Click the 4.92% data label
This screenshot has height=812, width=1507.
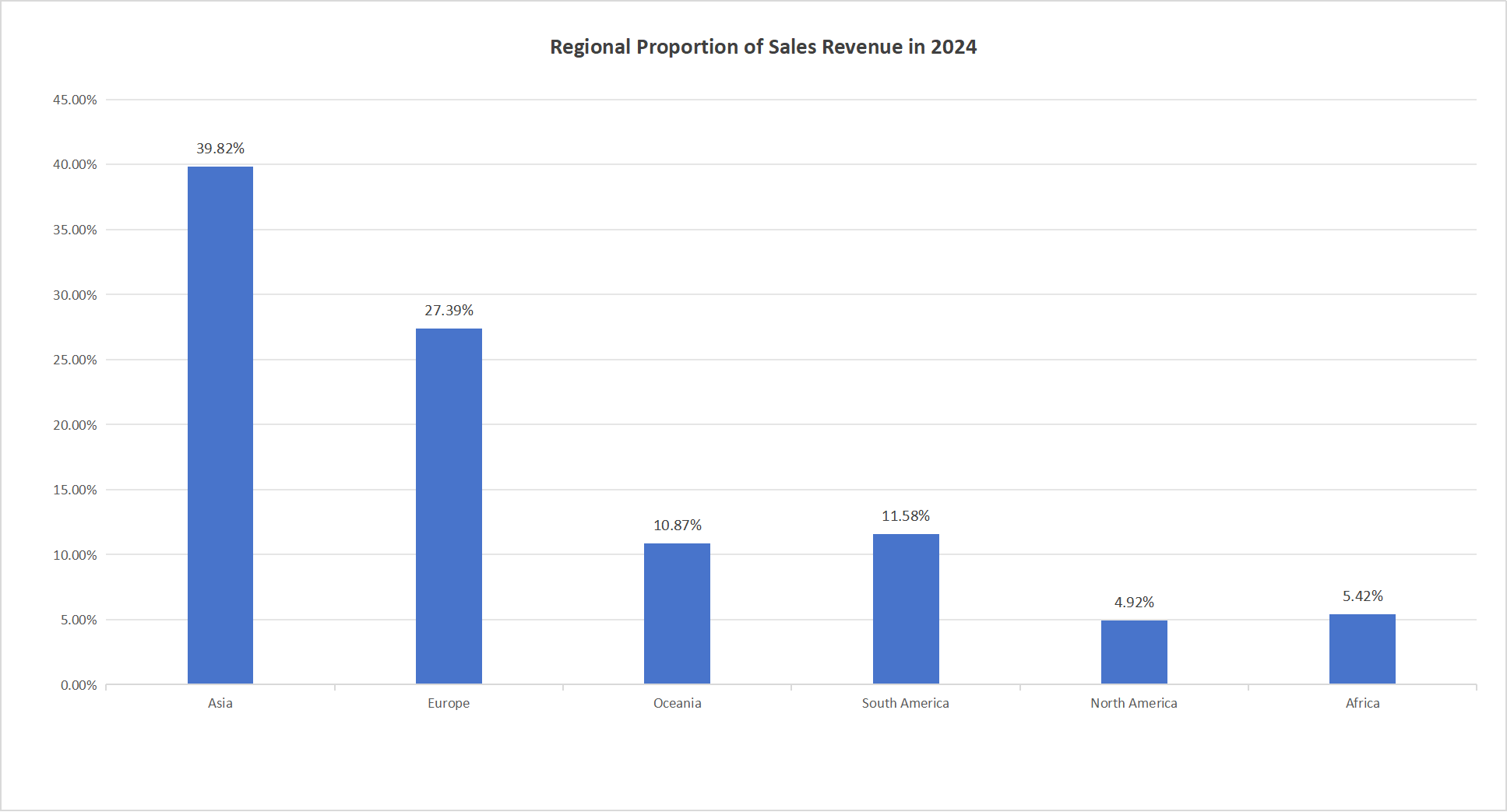click(1133, 603)
